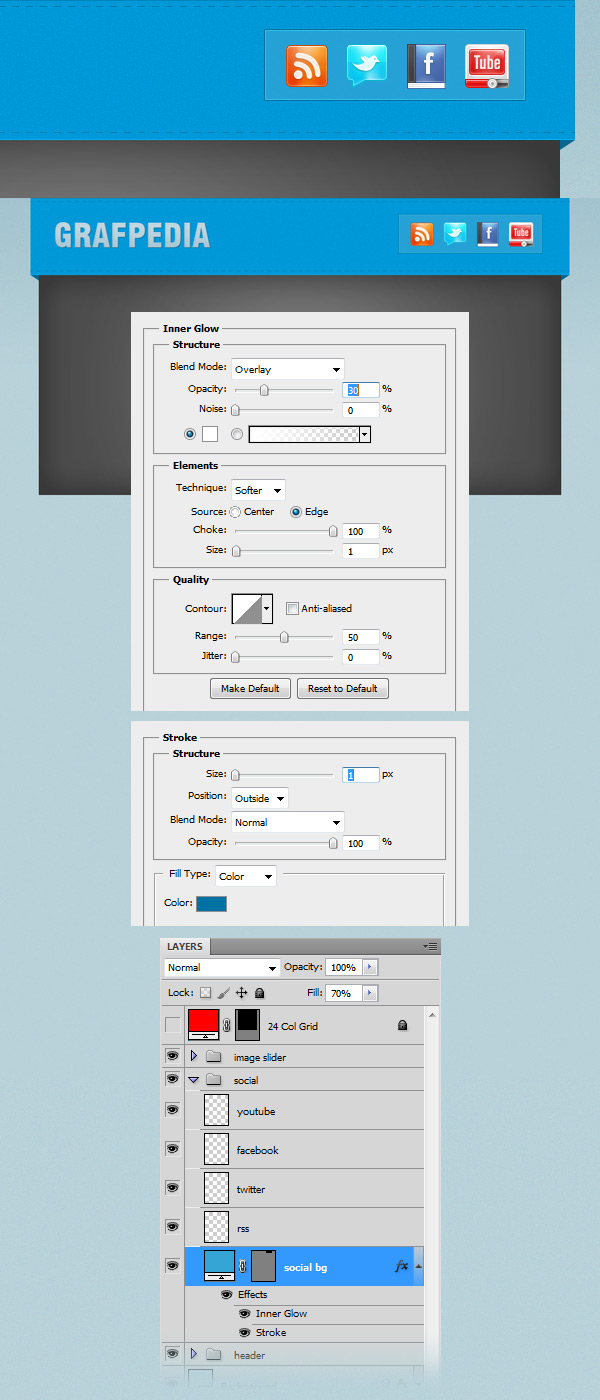
Task: Click the large RSS icon in the top preview
Action: tap(306, 66)
